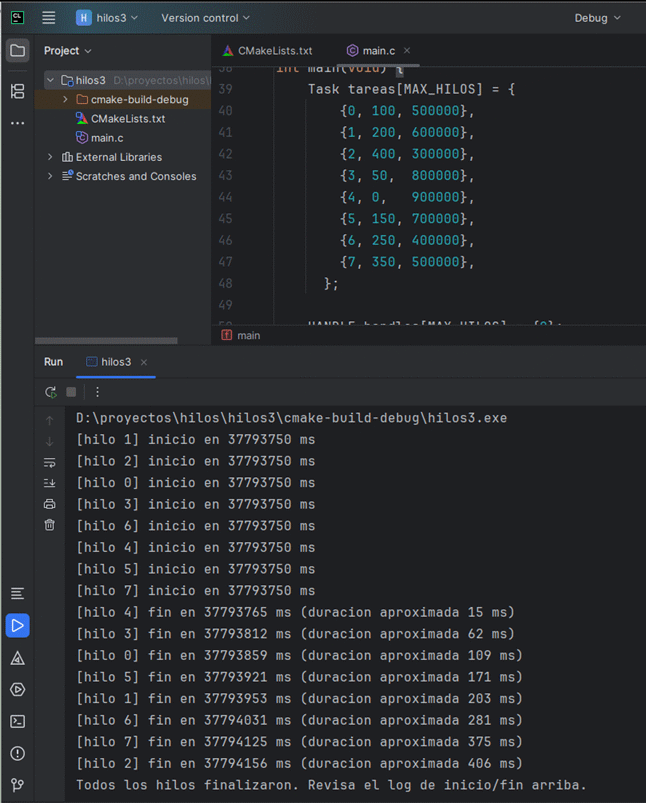Select main.c in the Project tree
This screenshot has width=646, height=803.
point(106,137)
